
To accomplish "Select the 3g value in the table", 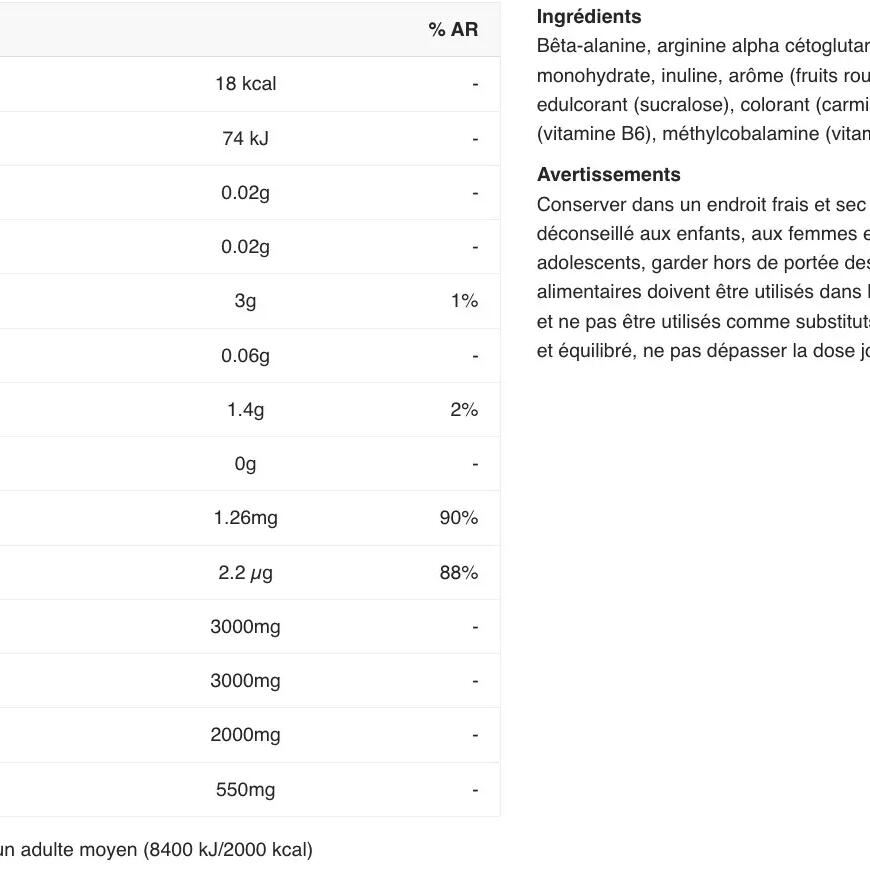I will click(245, 301).
